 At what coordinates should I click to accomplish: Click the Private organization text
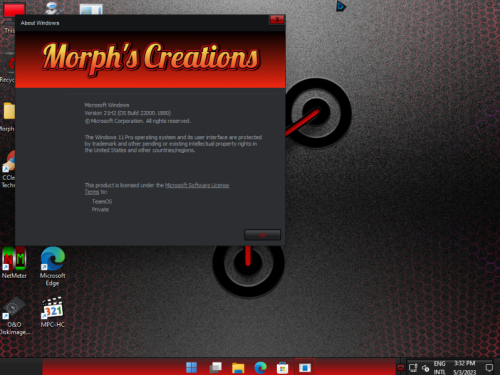pos(100,209)
